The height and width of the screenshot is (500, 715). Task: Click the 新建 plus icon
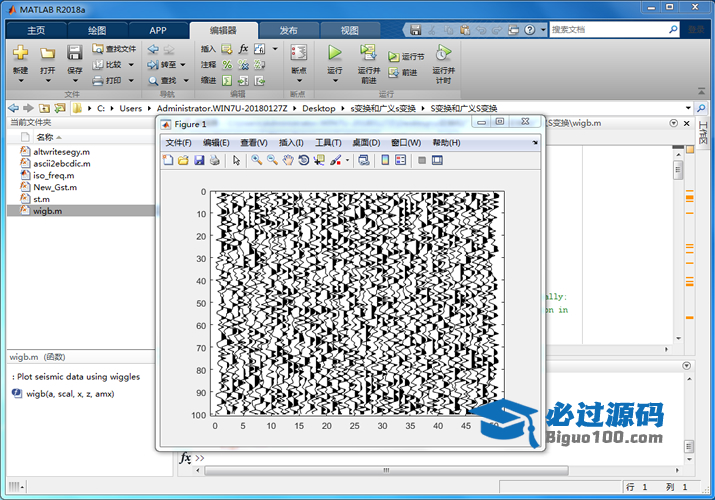(20, 53)
